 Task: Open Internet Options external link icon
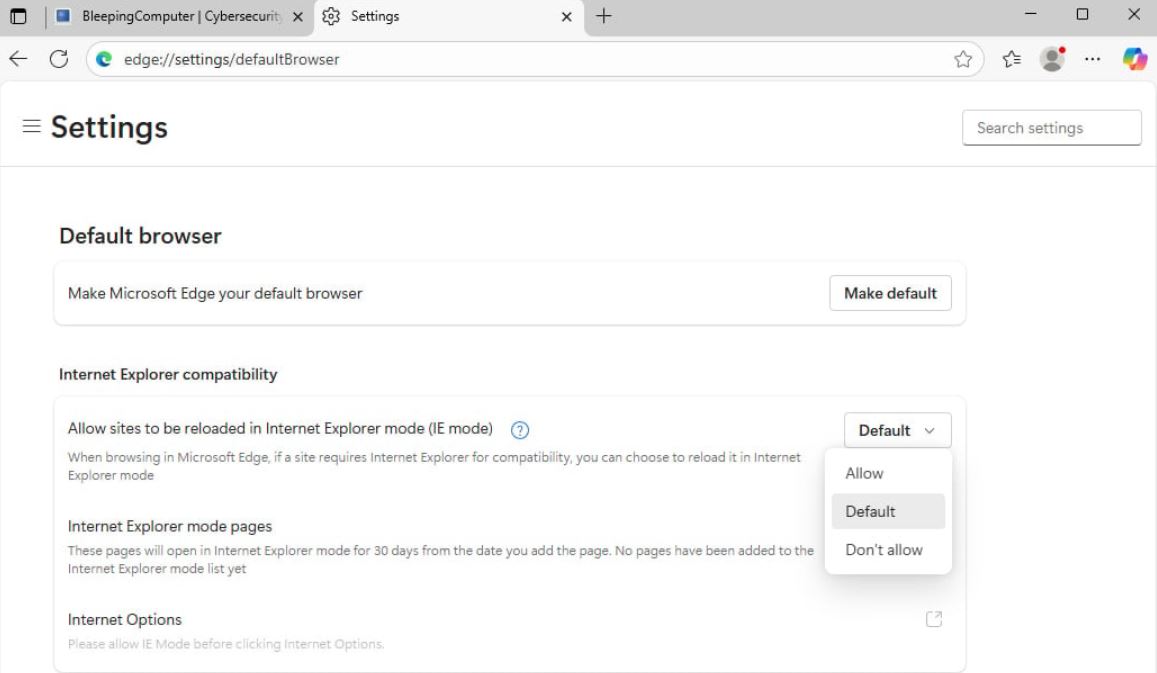tap(934, 619)
